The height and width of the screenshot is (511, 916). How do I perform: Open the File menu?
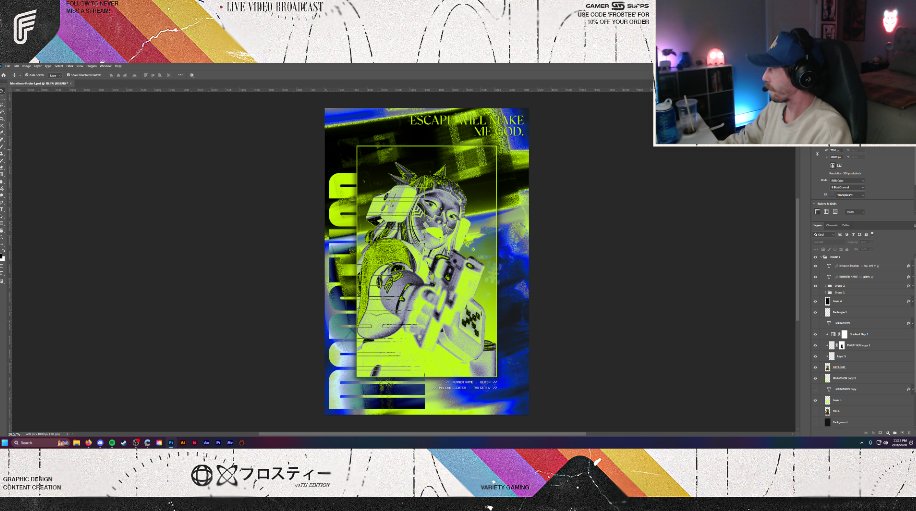7,66
